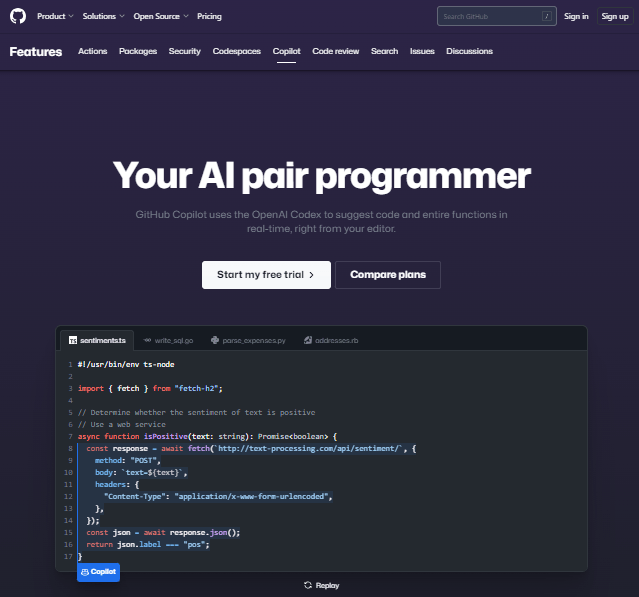Viewport: 639px width, 597px height.
Task: Click the GitHub Octocat logo
Action: (19, 17)
